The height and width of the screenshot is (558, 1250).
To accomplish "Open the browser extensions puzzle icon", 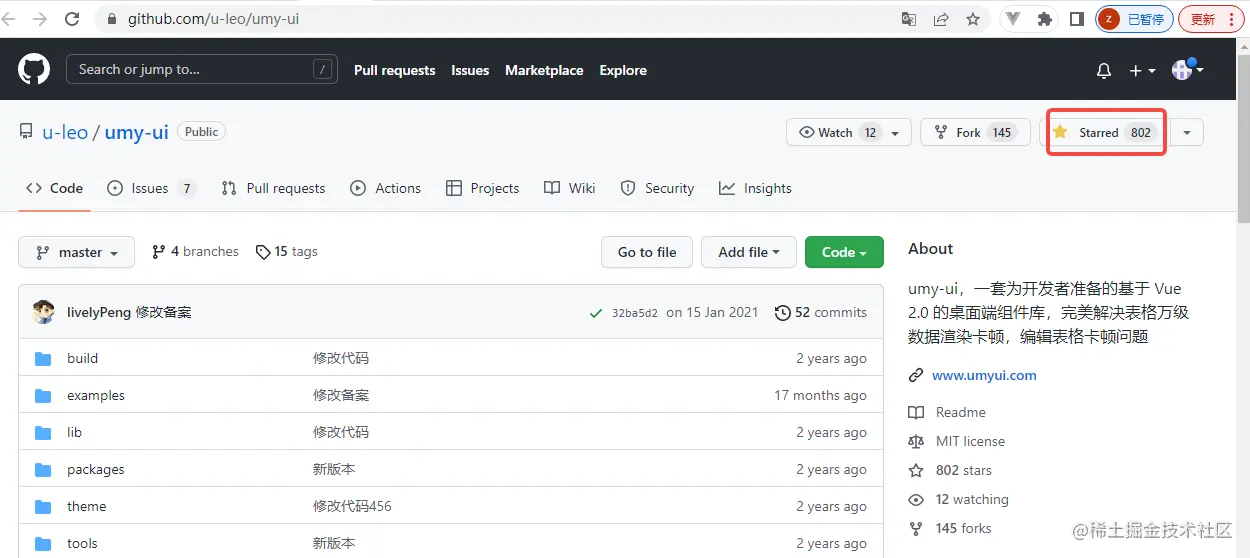I will click(1045, 19).
